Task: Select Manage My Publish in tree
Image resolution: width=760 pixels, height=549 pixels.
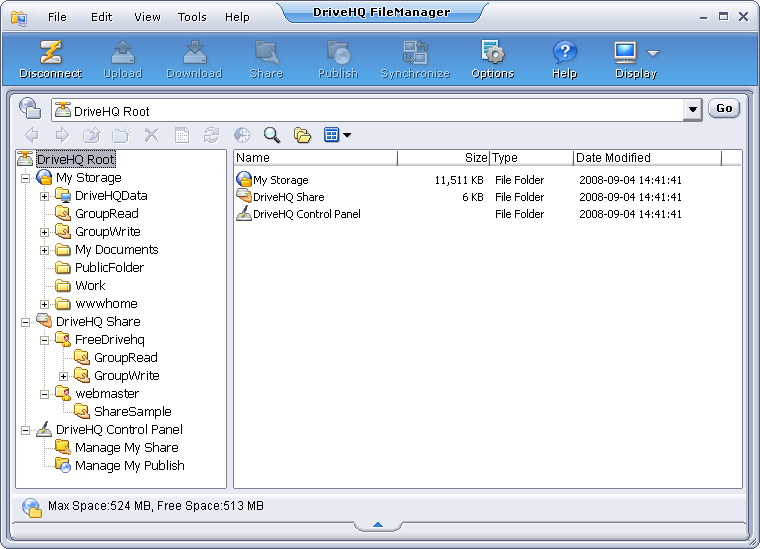Action: [129, 466]
